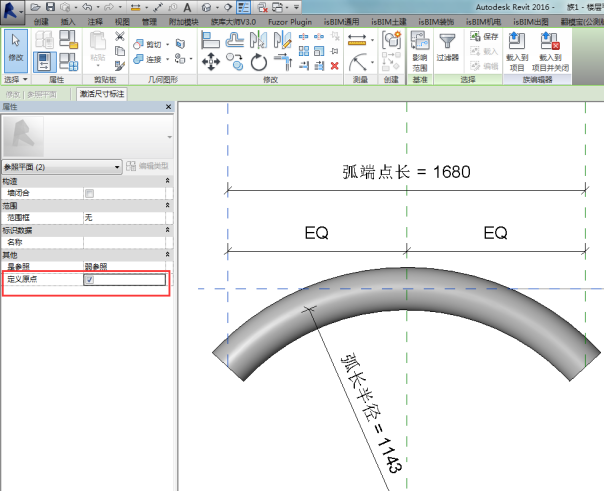Open the type selector dropdown arrow
The height and width of the screenshot is (491, 604).
(169, 136)
